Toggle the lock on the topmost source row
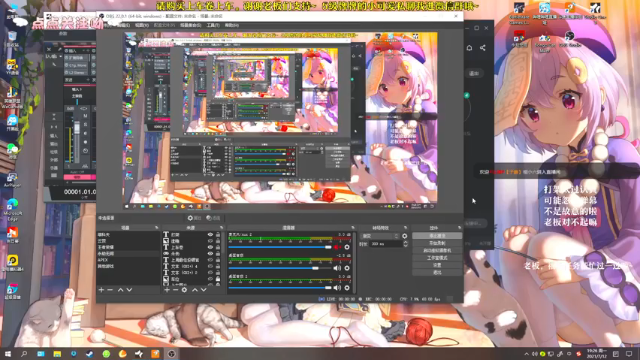The image size is (640, 360). 218,235
